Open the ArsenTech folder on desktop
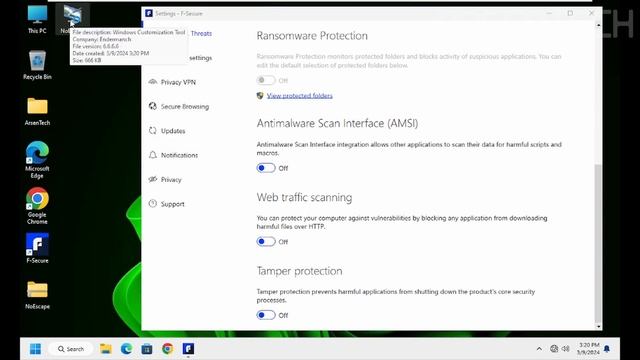This screenshot has width=640, height=360. pyautogui.click(x=37, y=111)
